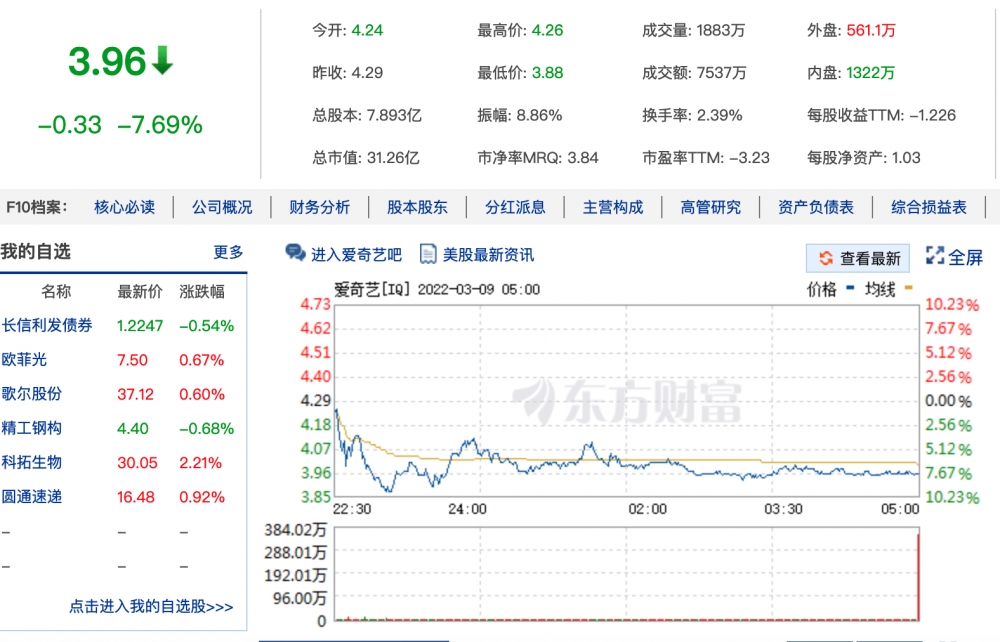Click the green down arrow next to 3.96

163,61
